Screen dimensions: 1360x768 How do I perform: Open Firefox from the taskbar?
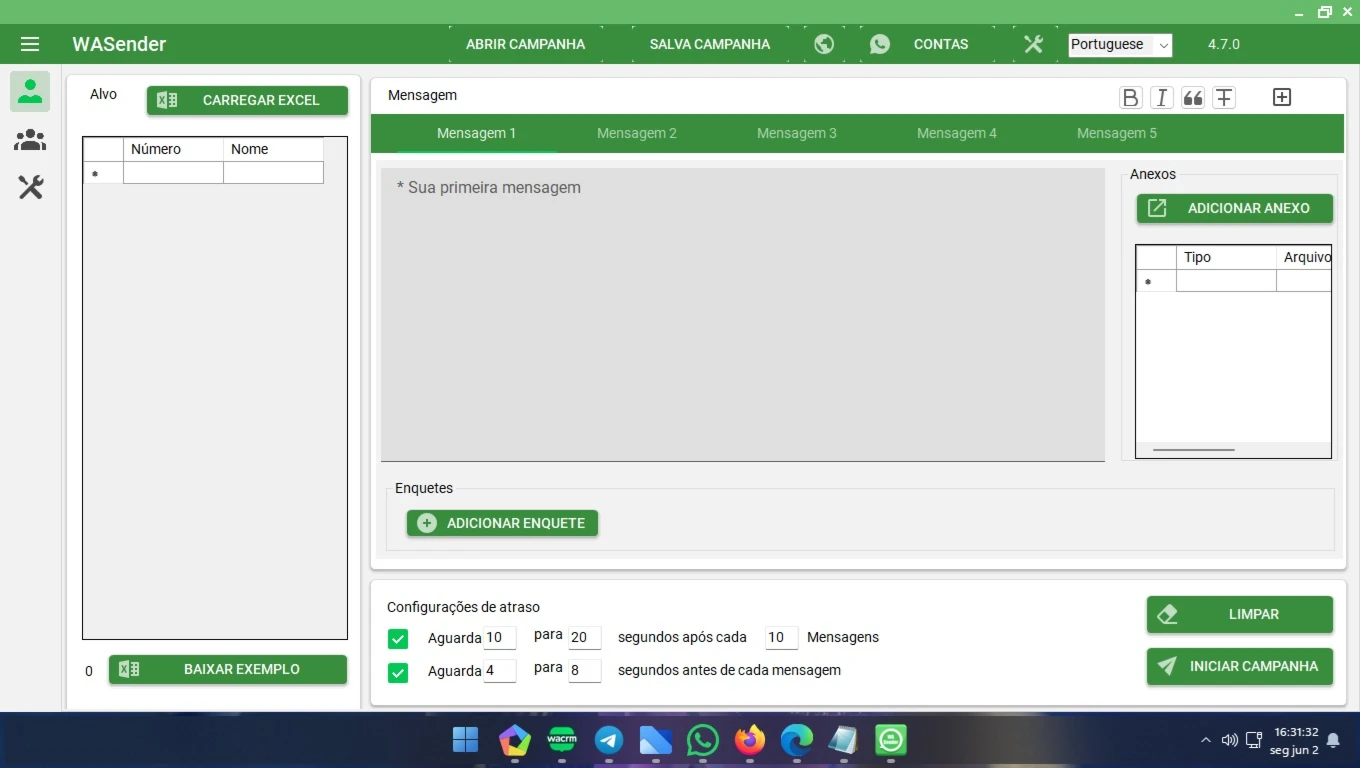pos(750,740)
